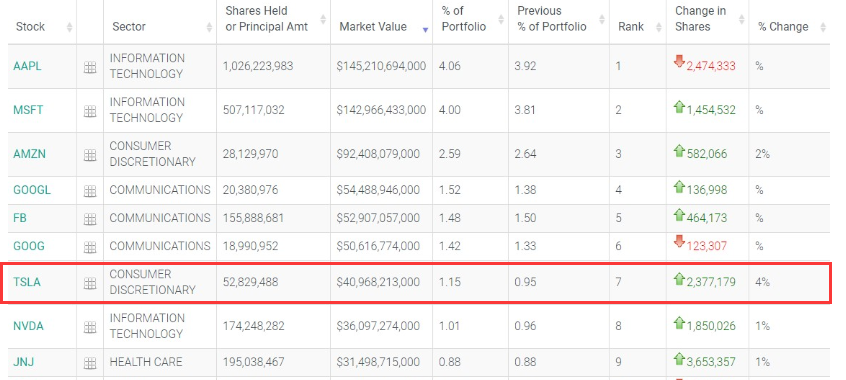This screenshot has height=380, width=846.
Task: Open the table grid icon for AAPL
Action: tap(90, 67)
